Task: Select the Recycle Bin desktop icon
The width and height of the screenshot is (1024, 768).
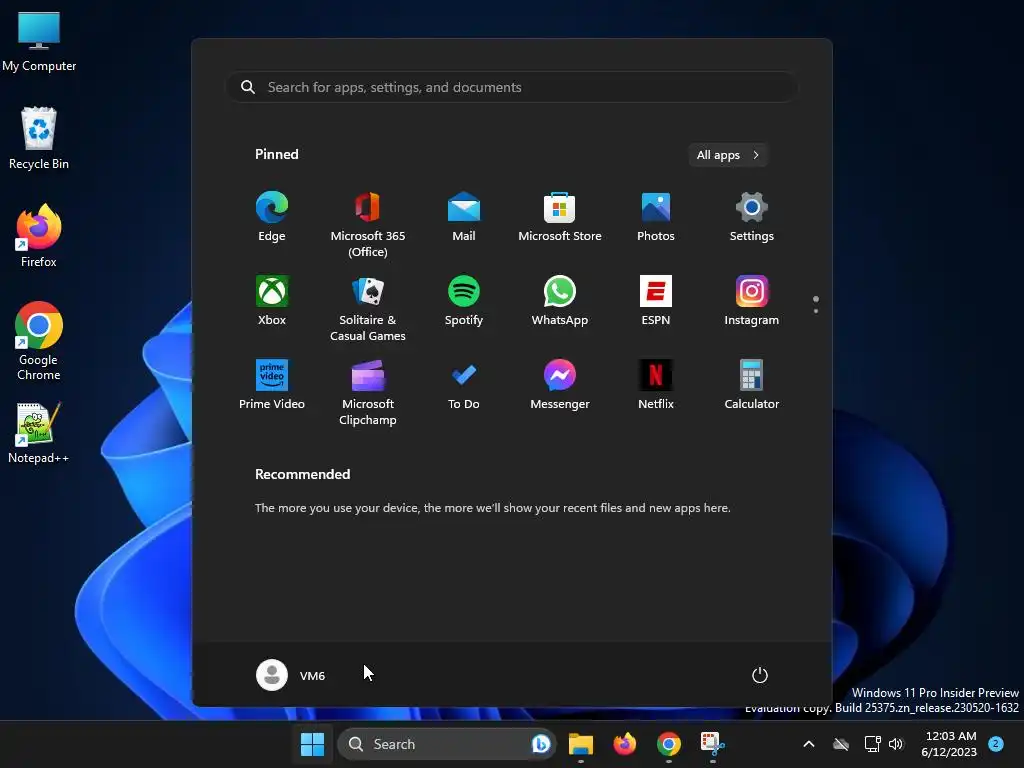Action: point(39,138)
